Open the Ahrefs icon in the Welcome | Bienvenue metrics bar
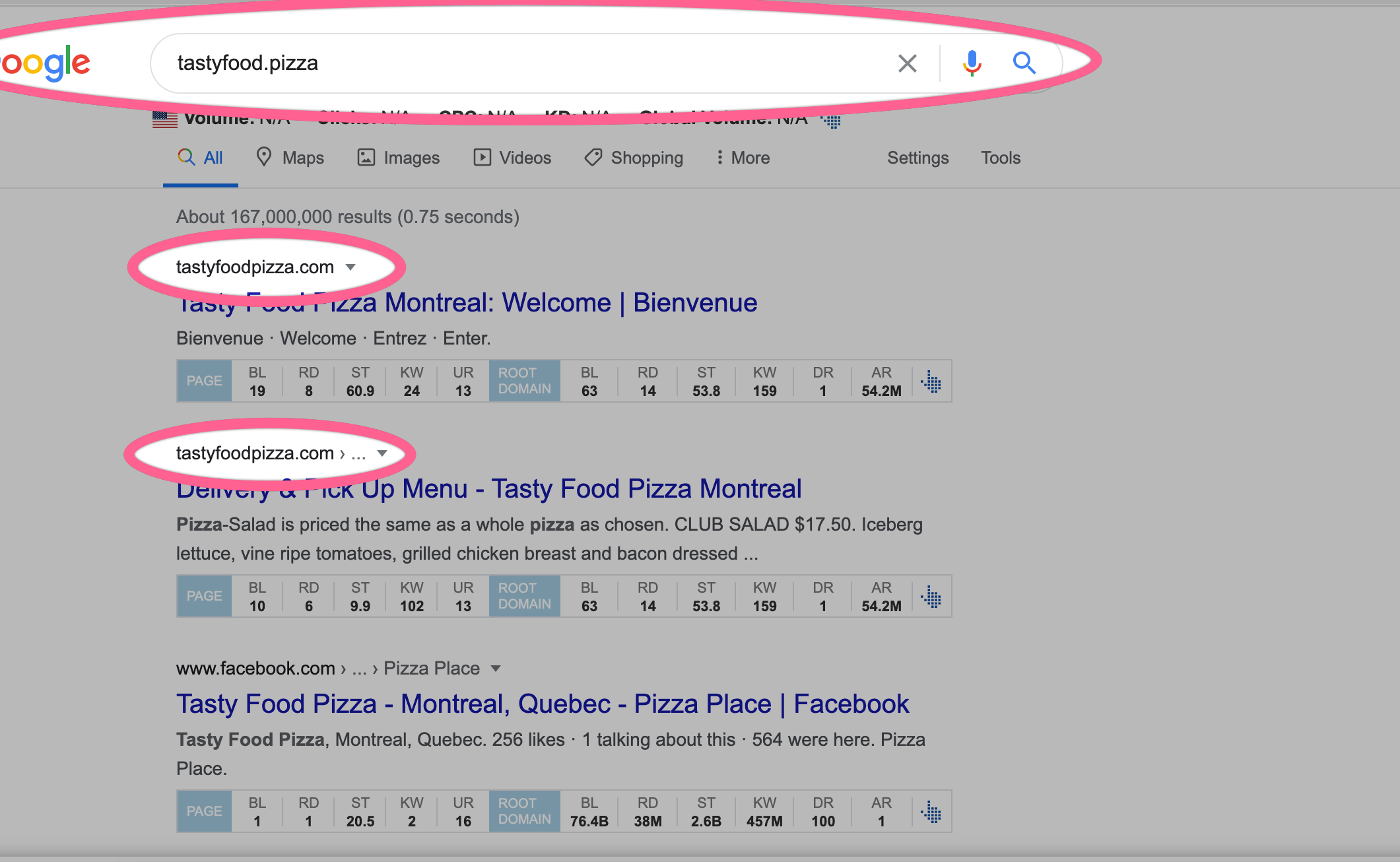1400x862 pixels. pos(931,381)
